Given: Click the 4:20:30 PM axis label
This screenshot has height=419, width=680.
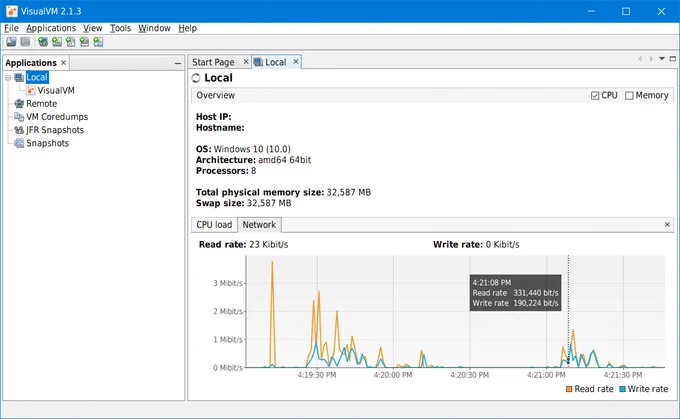Looking at the screenshot, I should (470, 375).
